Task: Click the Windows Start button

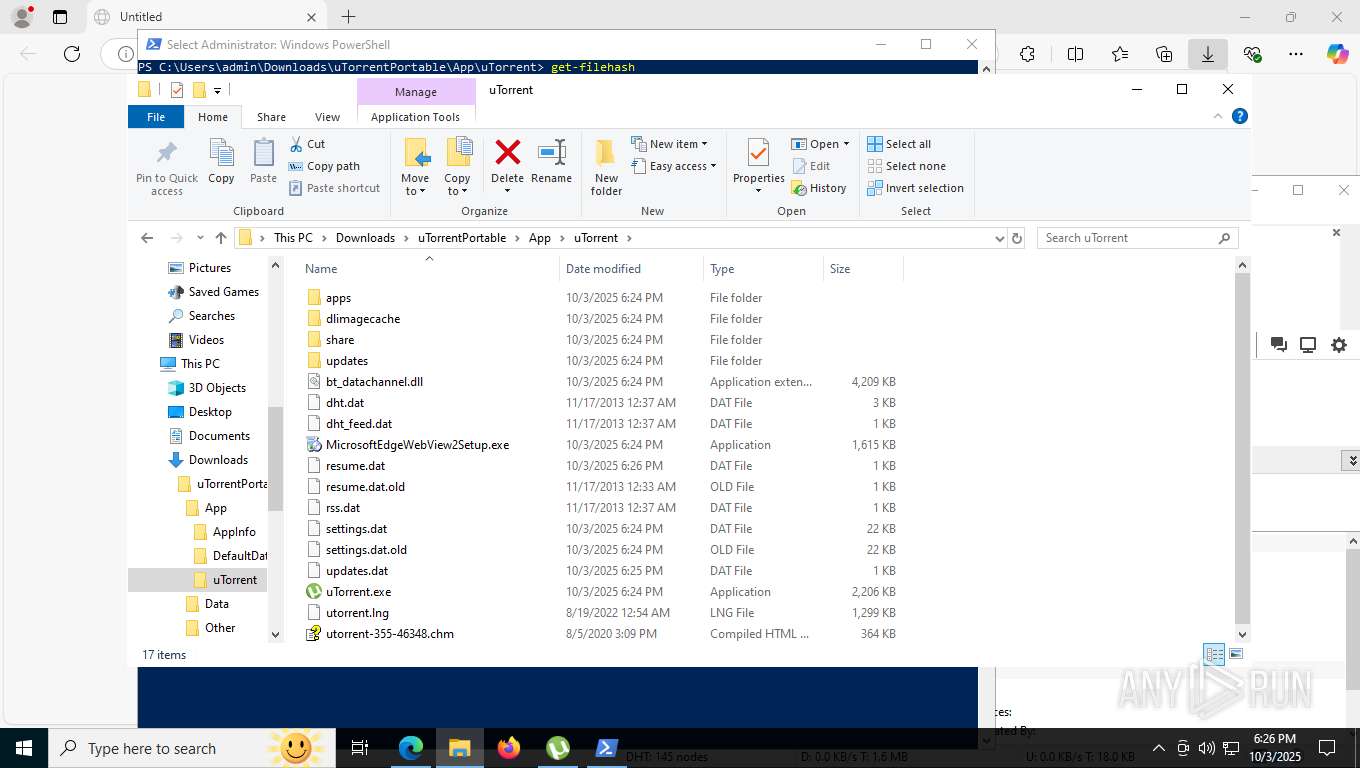Action: pos(24,748)
